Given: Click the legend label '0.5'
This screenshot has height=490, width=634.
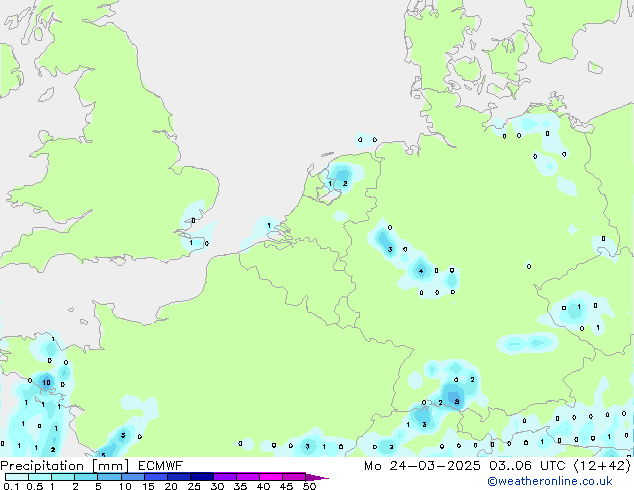Looking at the screenshot, I should click(35, 486).
